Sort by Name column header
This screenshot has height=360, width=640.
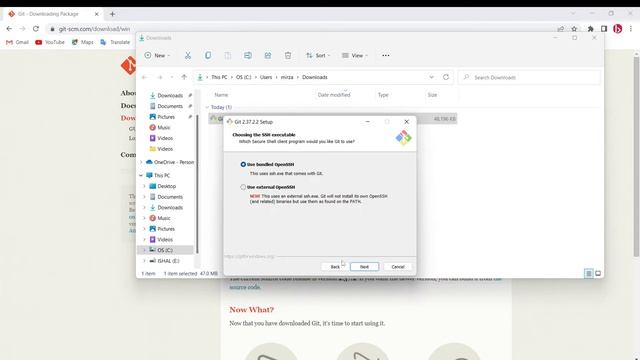[221, 95]
